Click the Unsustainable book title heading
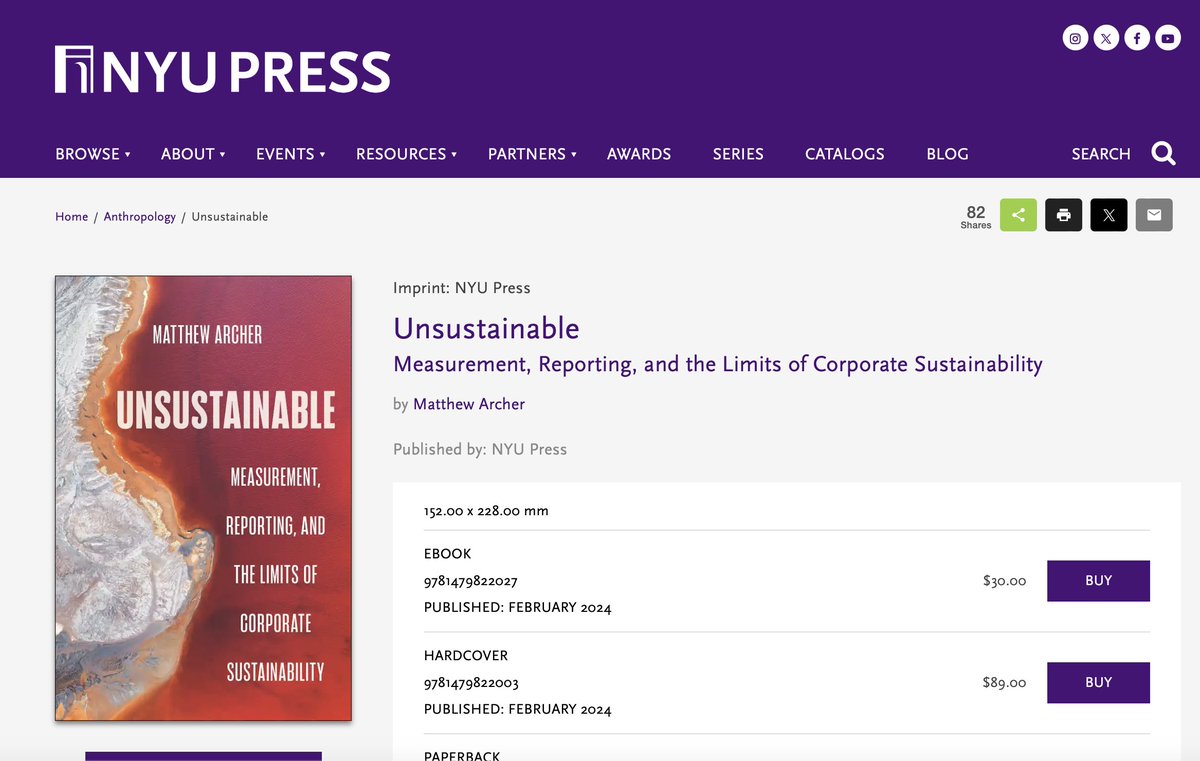Image resolution: width=1200 pixels, height=761 pixels. tap(486, 328)
